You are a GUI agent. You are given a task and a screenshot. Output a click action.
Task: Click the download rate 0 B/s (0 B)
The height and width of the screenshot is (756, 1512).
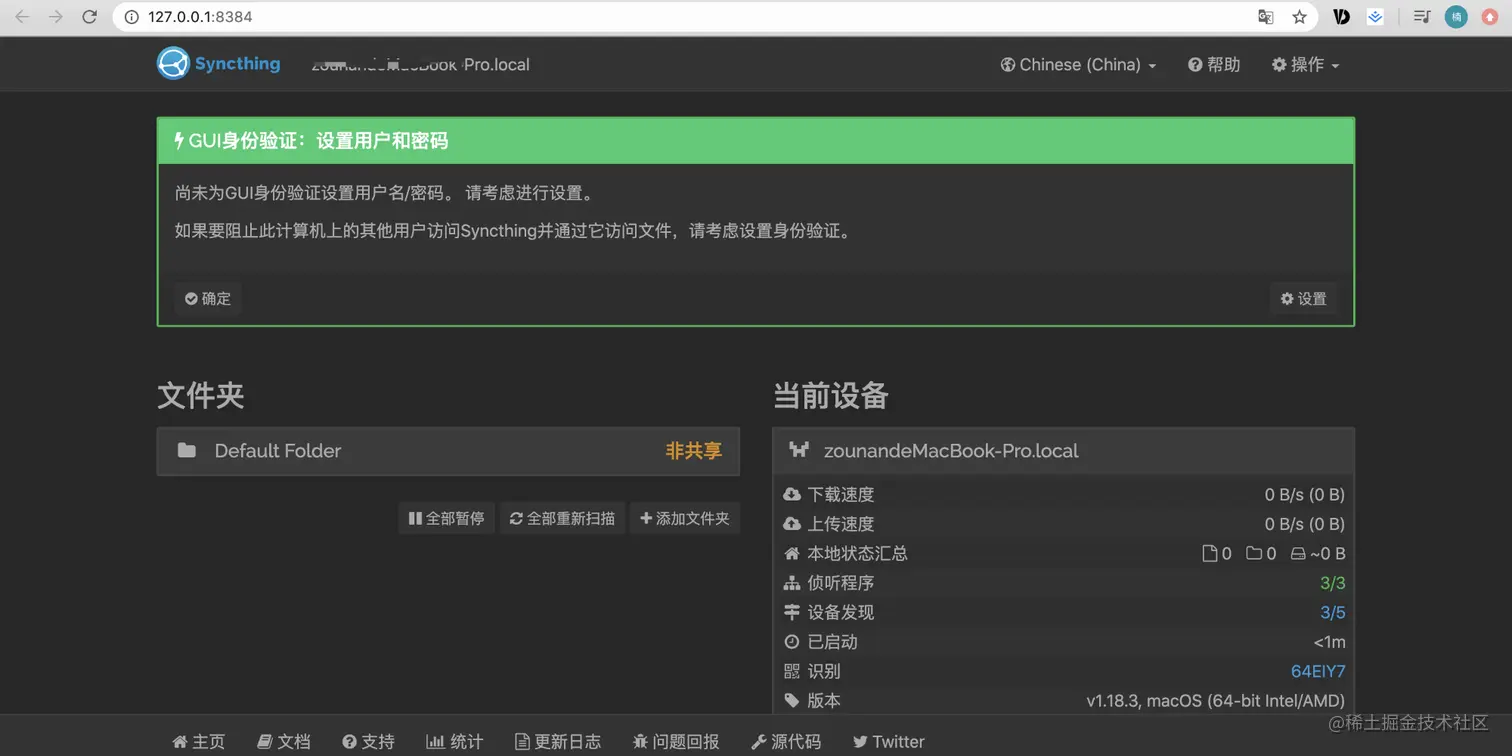1305,494
